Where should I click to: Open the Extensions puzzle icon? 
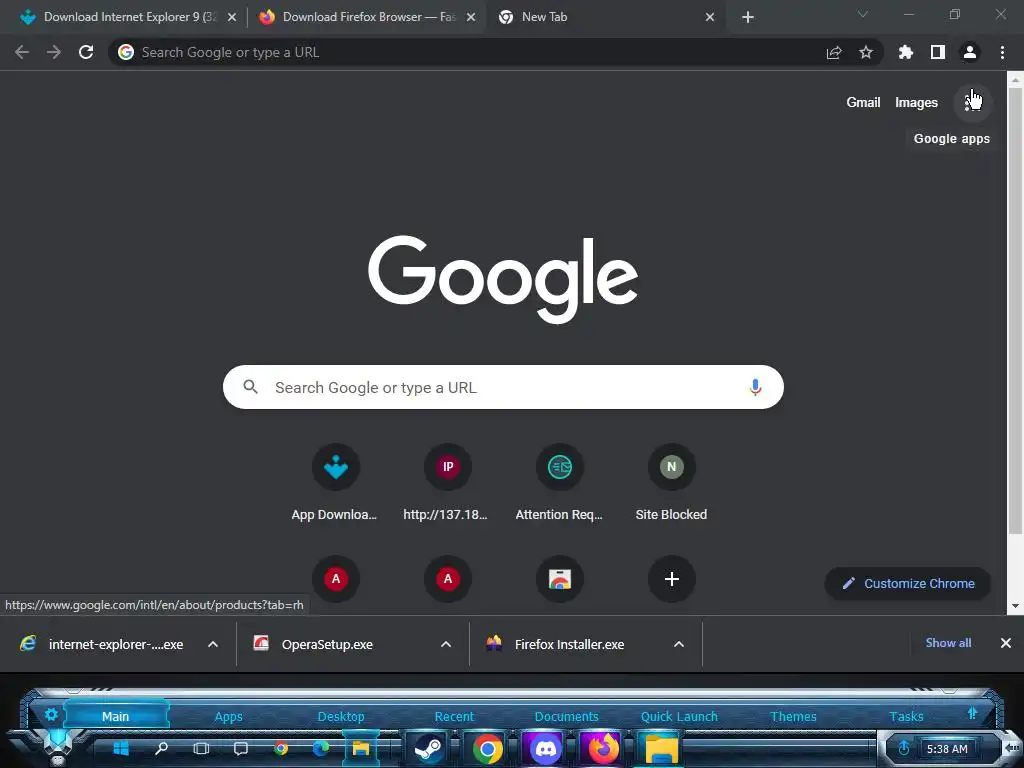coord(906,52)
